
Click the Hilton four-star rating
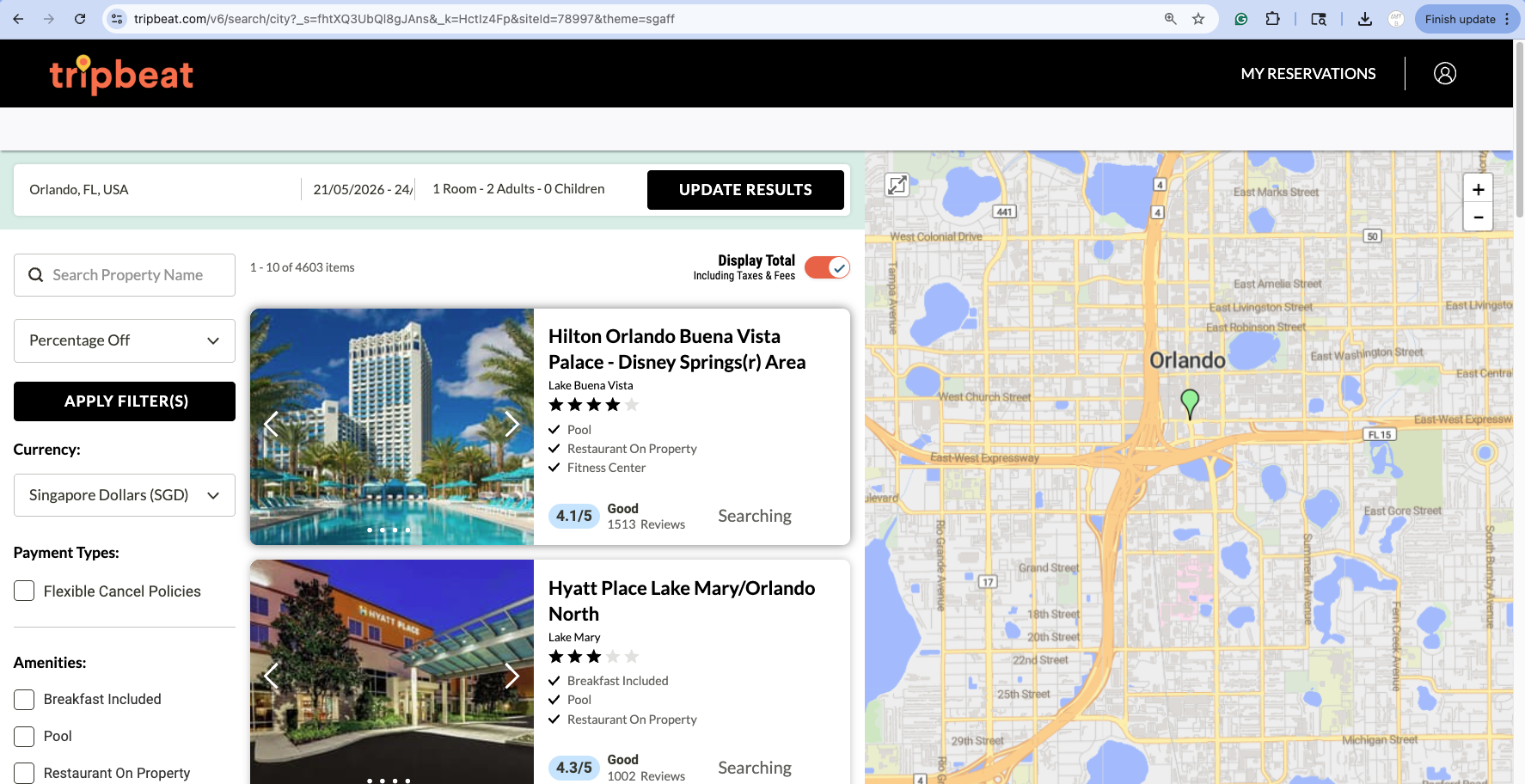pos(593,405)
